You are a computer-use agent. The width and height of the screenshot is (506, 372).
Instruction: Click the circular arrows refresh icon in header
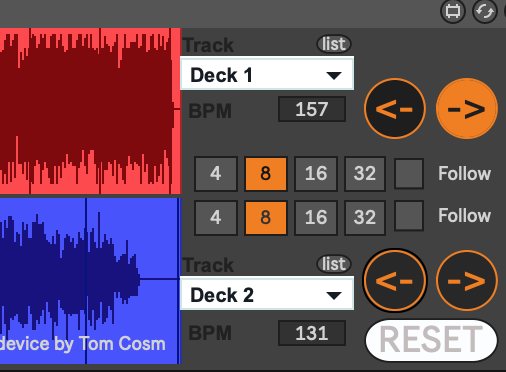[x=485, y=11]
